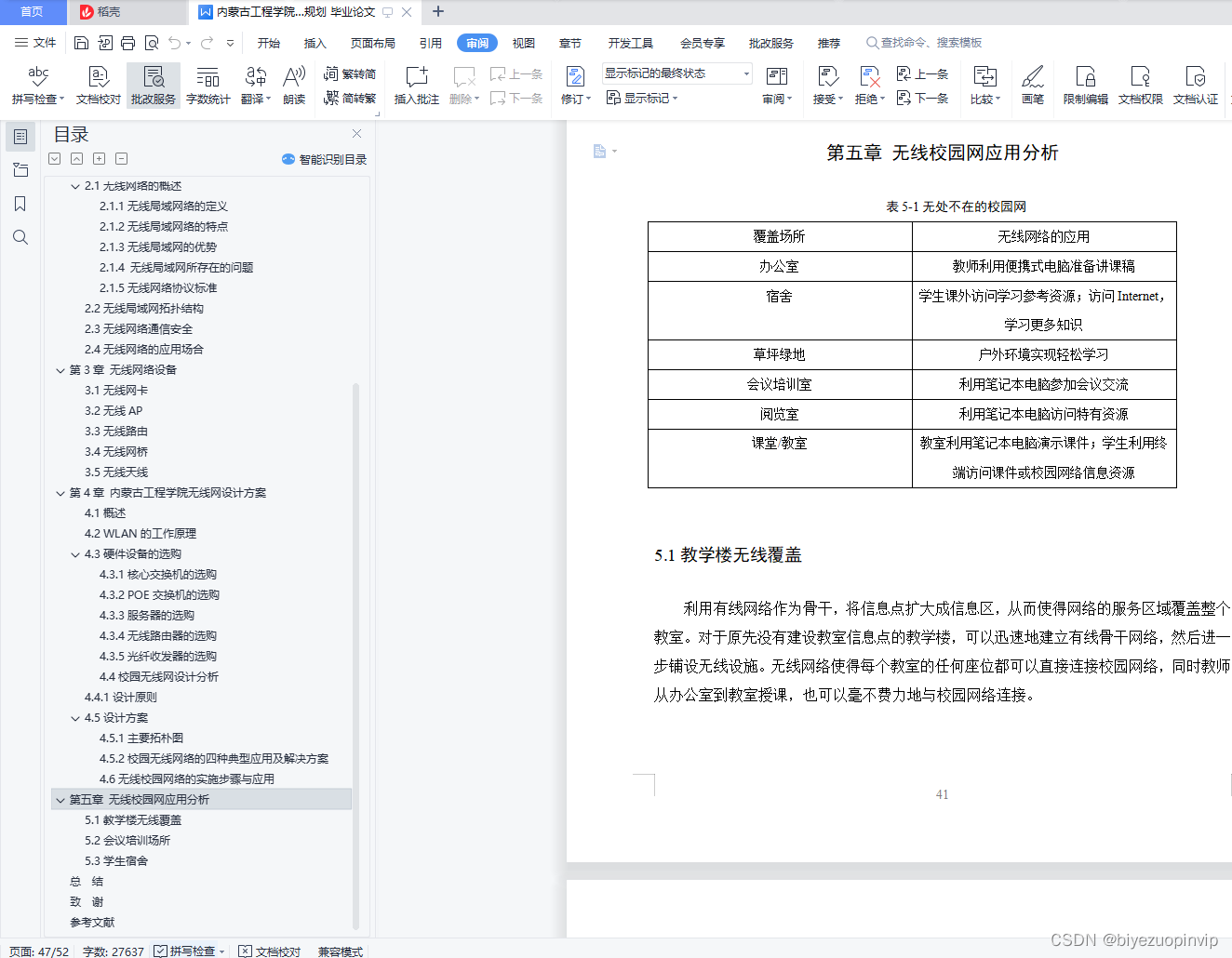Select the ink pen (画笔) tool
The height and width of the screenshot is (958, 1232).
tap(1033, 86)
